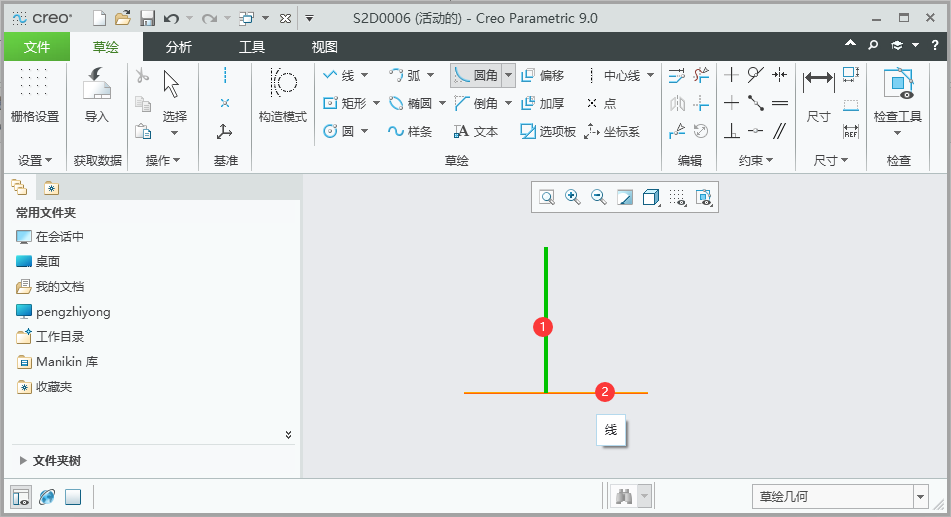Apply the parallel constraint icon
951x517 pixels.
pyautogui.click(x=779, y=131)
